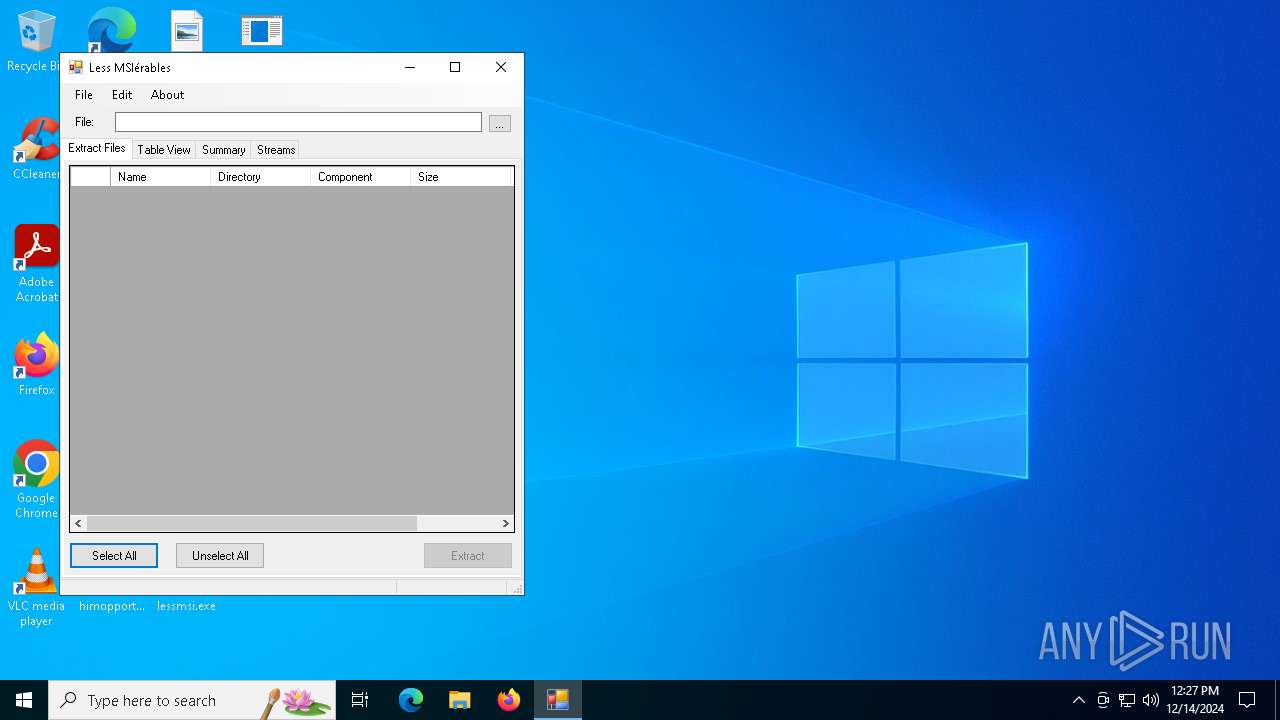Screen dimensions: 1280x720
Task: Close the Less MSIérables window
Action: point(501,67)
